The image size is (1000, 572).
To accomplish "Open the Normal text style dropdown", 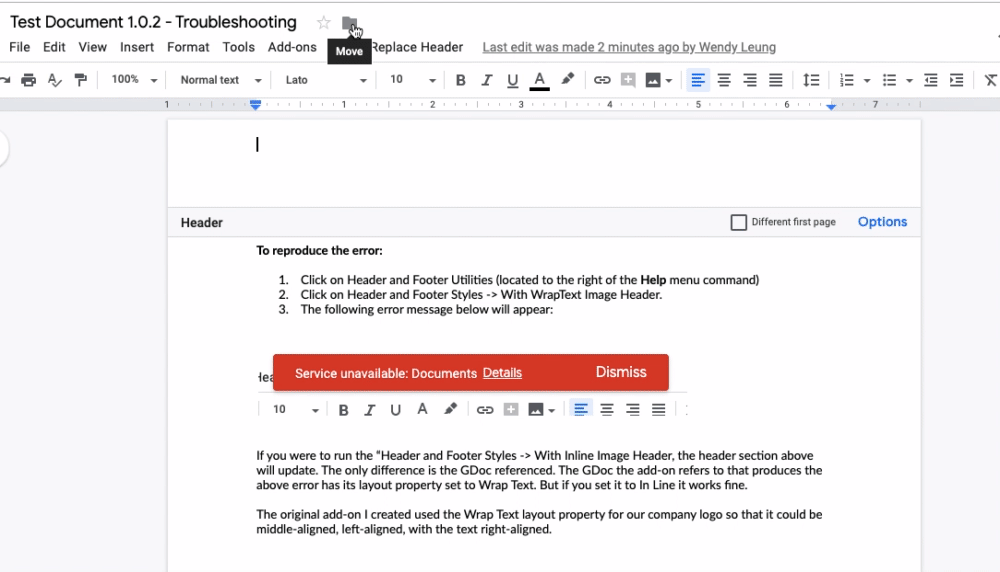I will click(x=221, y=80).
